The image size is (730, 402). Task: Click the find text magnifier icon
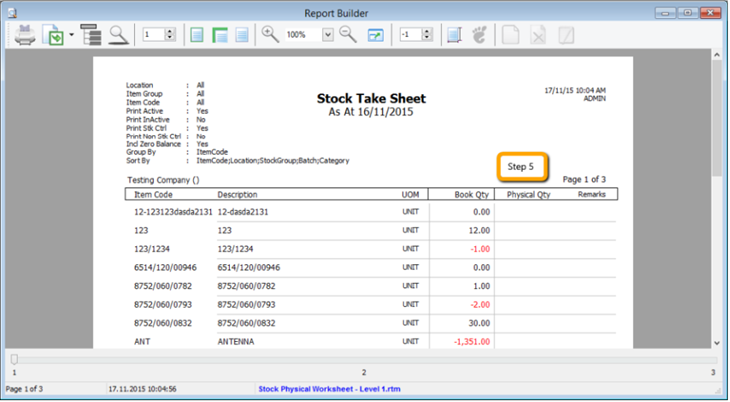[x=119, y=35]
